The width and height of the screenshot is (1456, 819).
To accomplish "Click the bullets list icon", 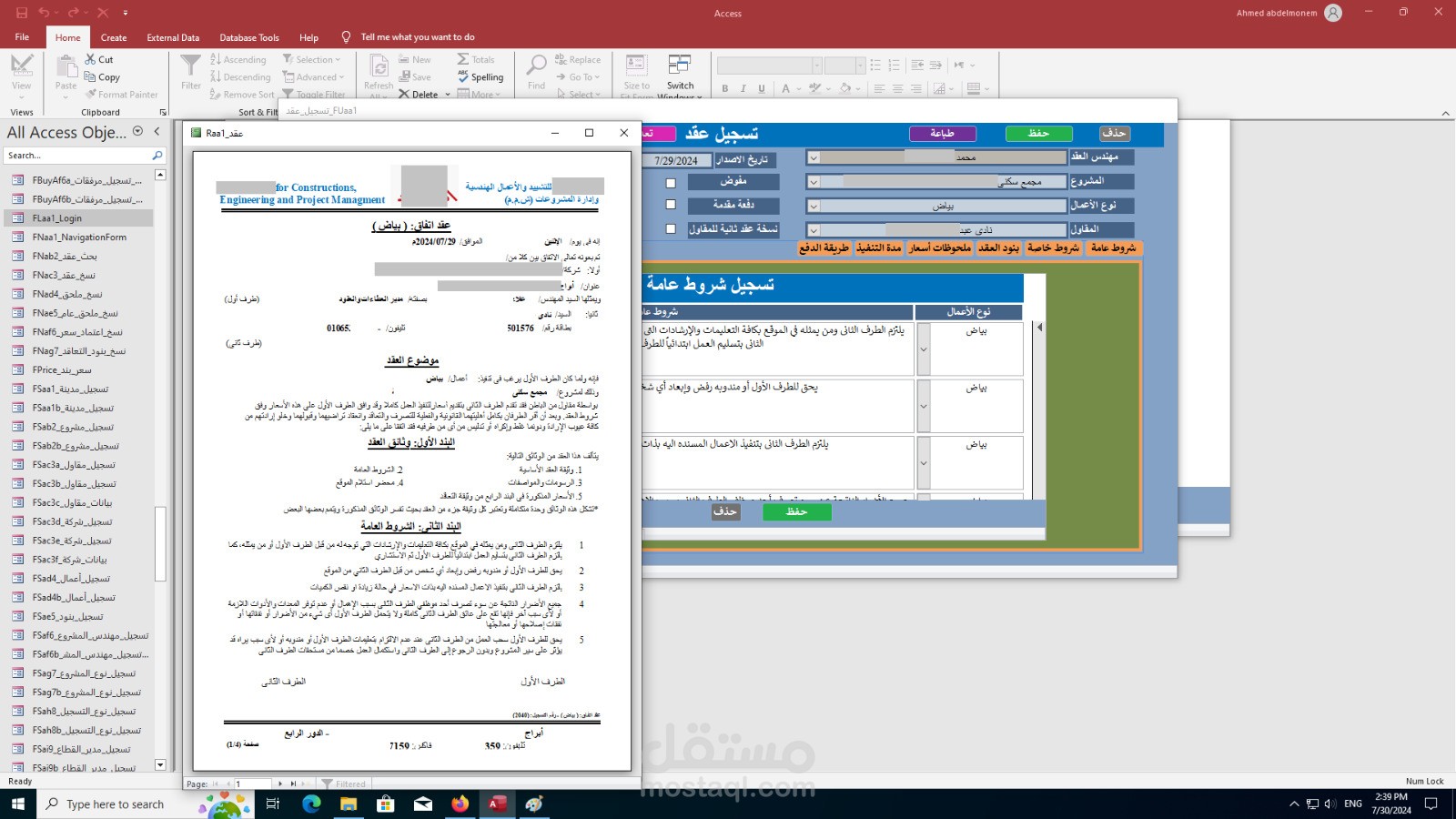I will (875, 66).
